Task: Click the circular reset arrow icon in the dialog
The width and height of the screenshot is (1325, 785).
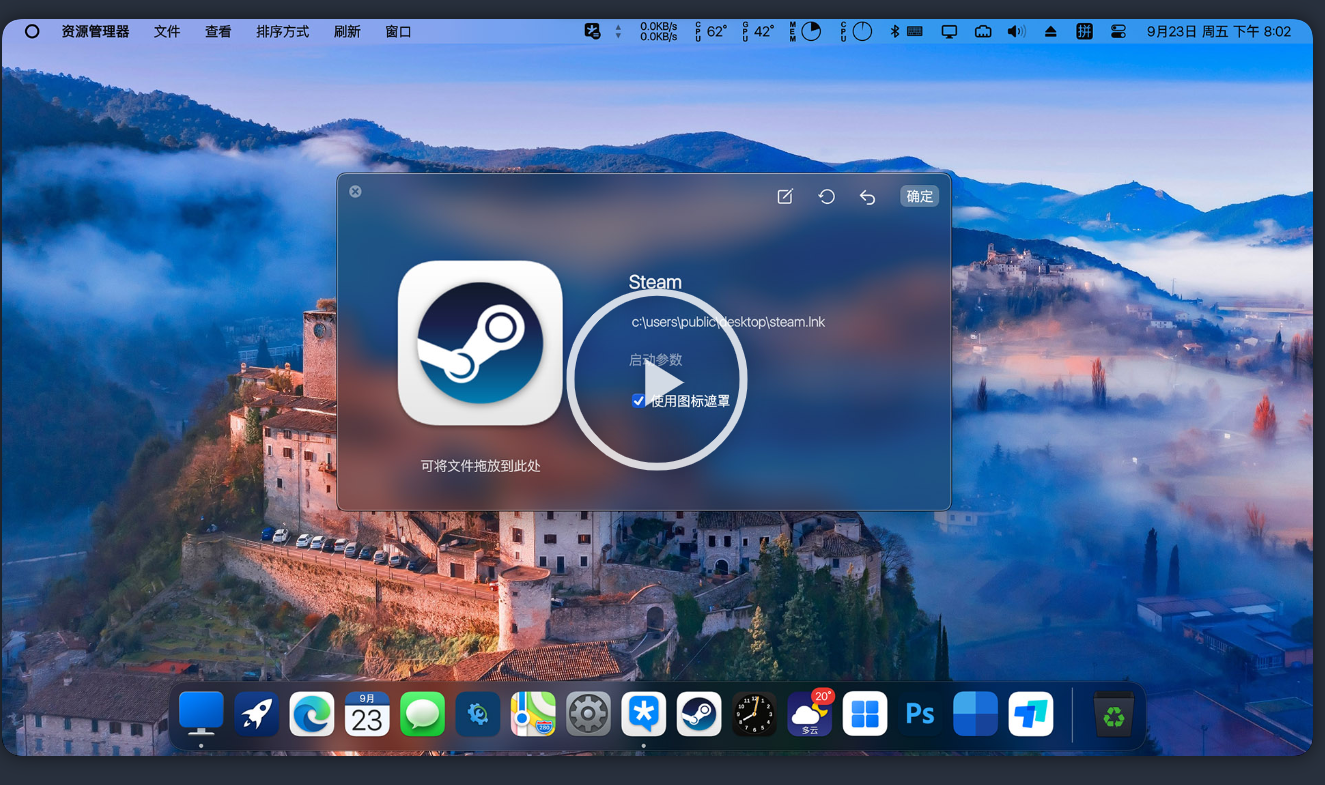Action: tap(826, 197)
